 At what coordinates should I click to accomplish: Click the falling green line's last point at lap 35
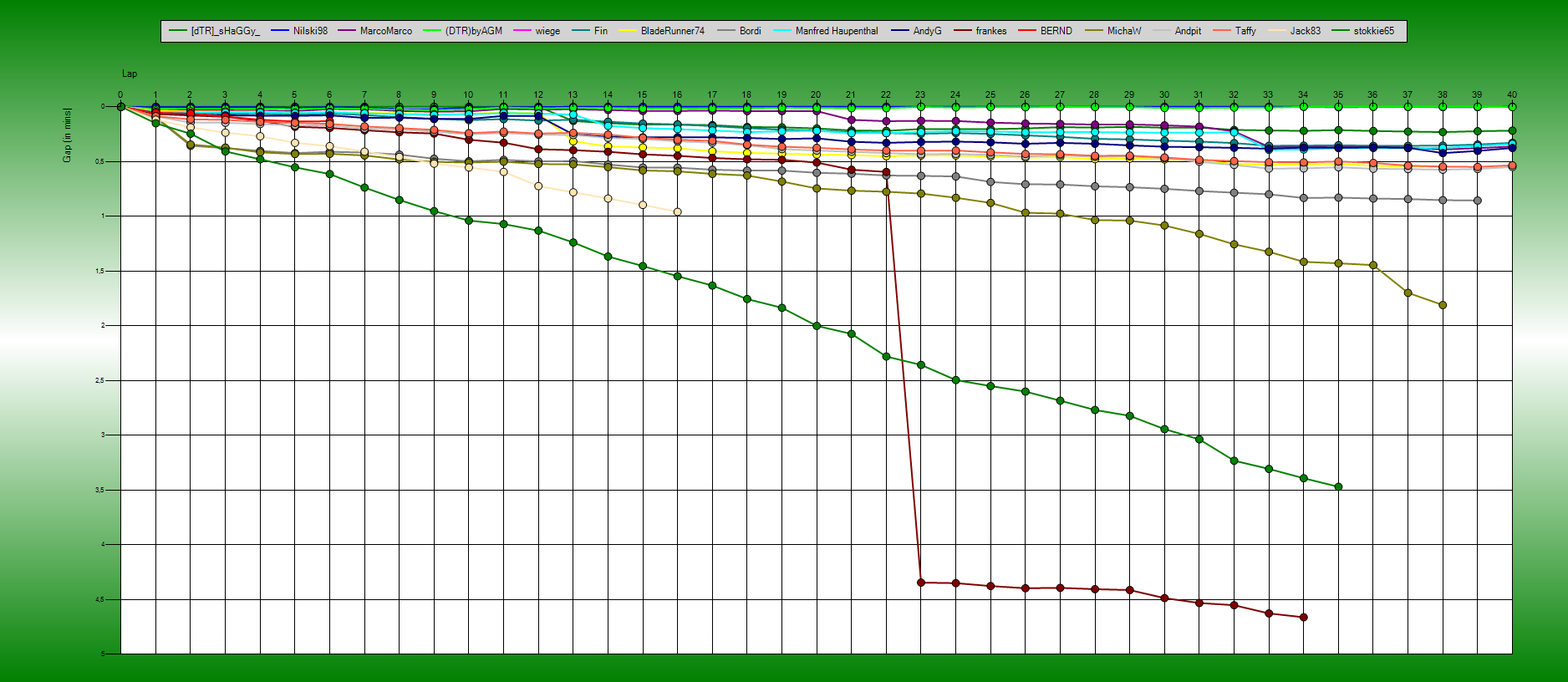click(x=1338, y=486)
